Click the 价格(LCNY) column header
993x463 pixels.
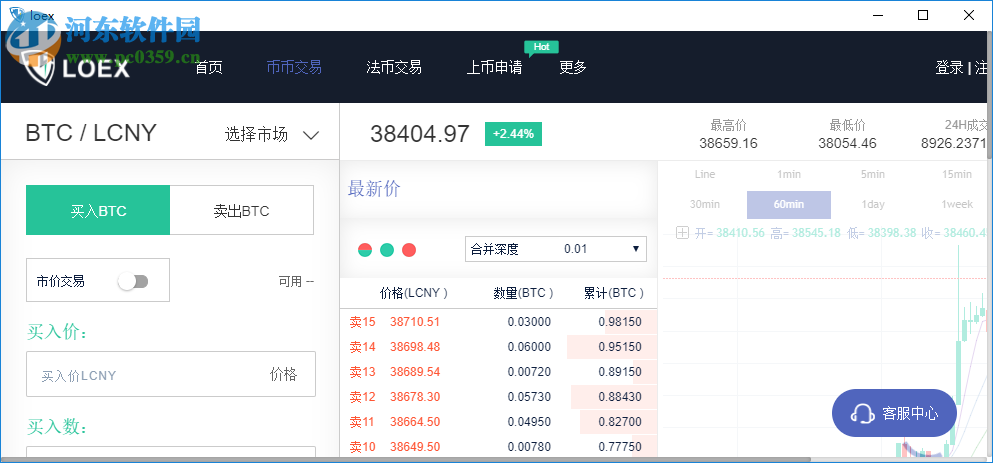tap(414, 293)
